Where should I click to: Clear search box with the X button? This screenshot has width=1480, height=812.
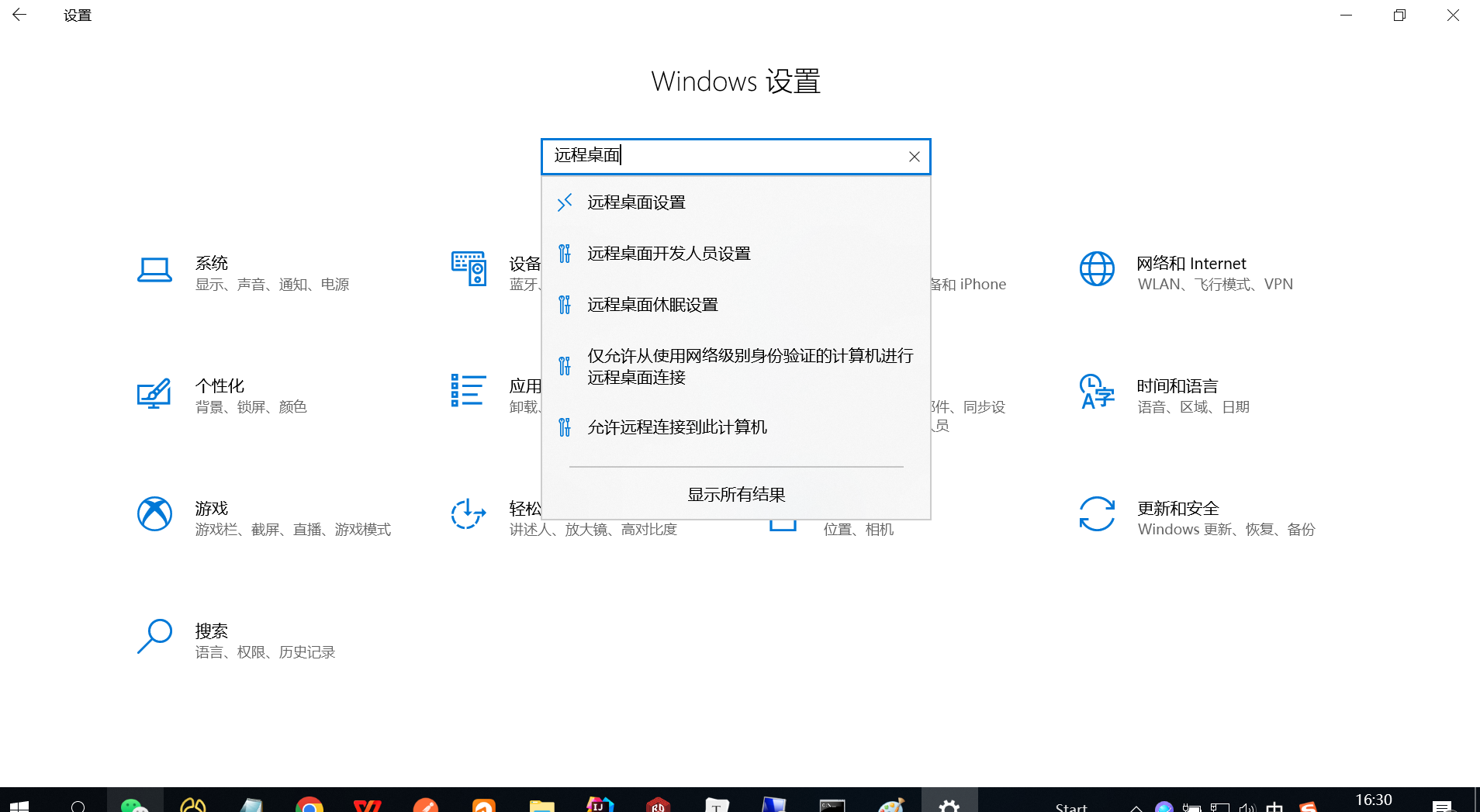click(914, 157)
